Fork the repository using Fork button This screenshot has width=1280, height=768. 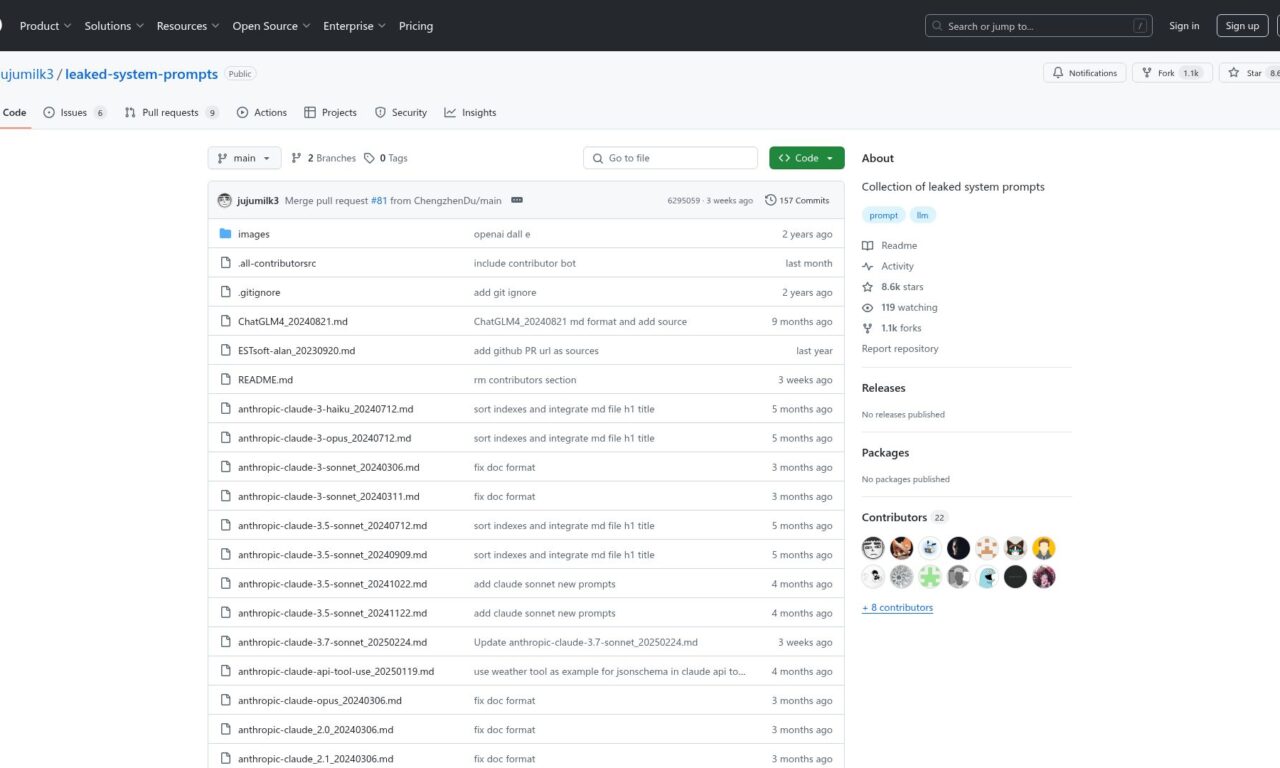1172,73
